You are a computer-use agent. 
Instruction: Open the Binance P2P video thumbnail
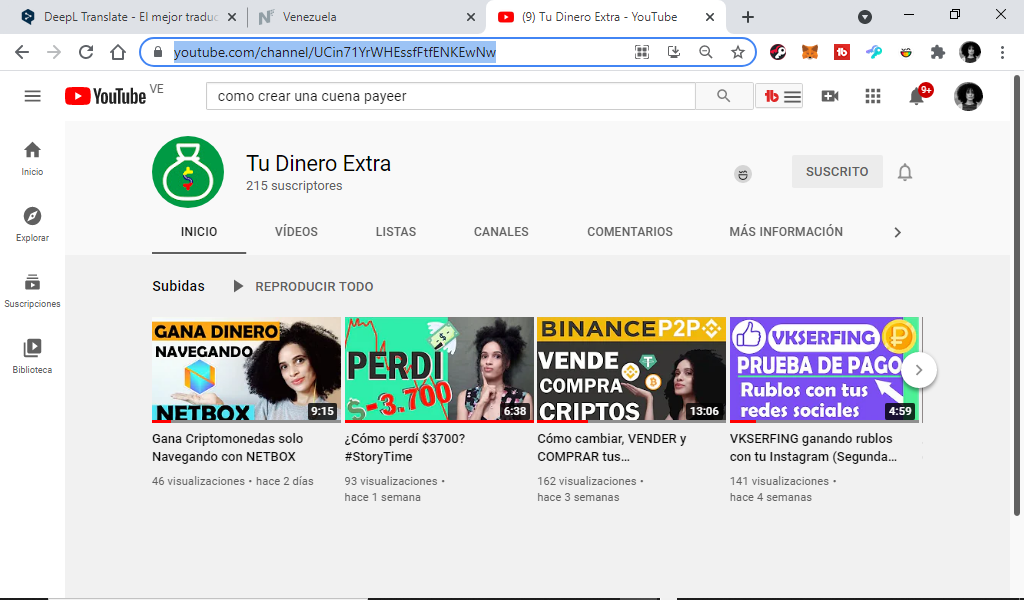point(632,370)
